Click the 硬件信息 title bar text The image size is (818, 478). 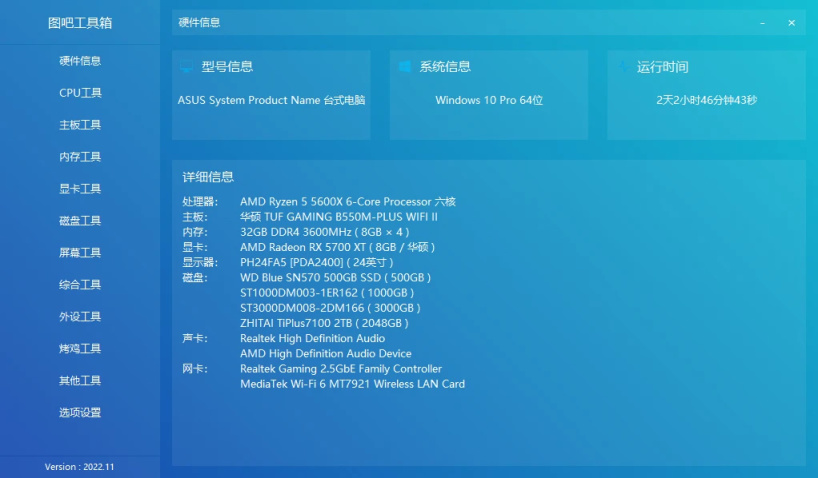(199, 22)
